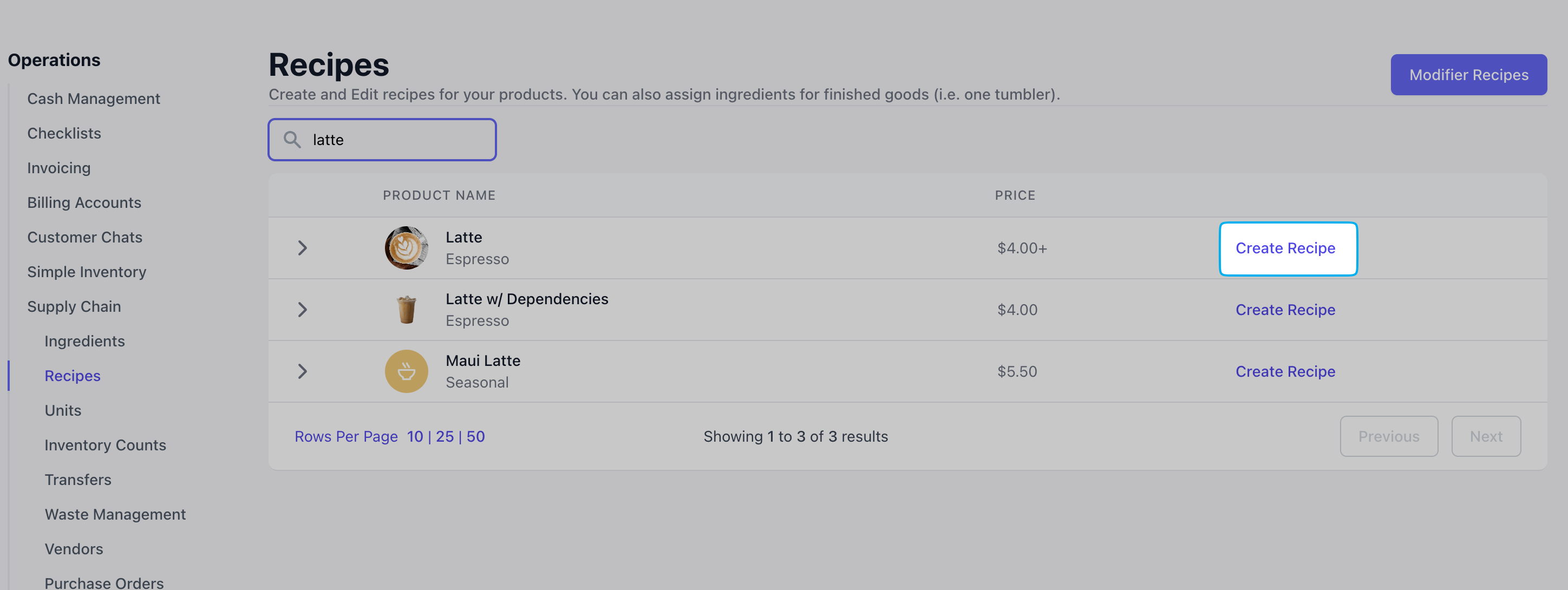Expand the Maui Latte row chevron
Image resolution: width=1568 pixels, height=590 pixels.
pos(302,371)
